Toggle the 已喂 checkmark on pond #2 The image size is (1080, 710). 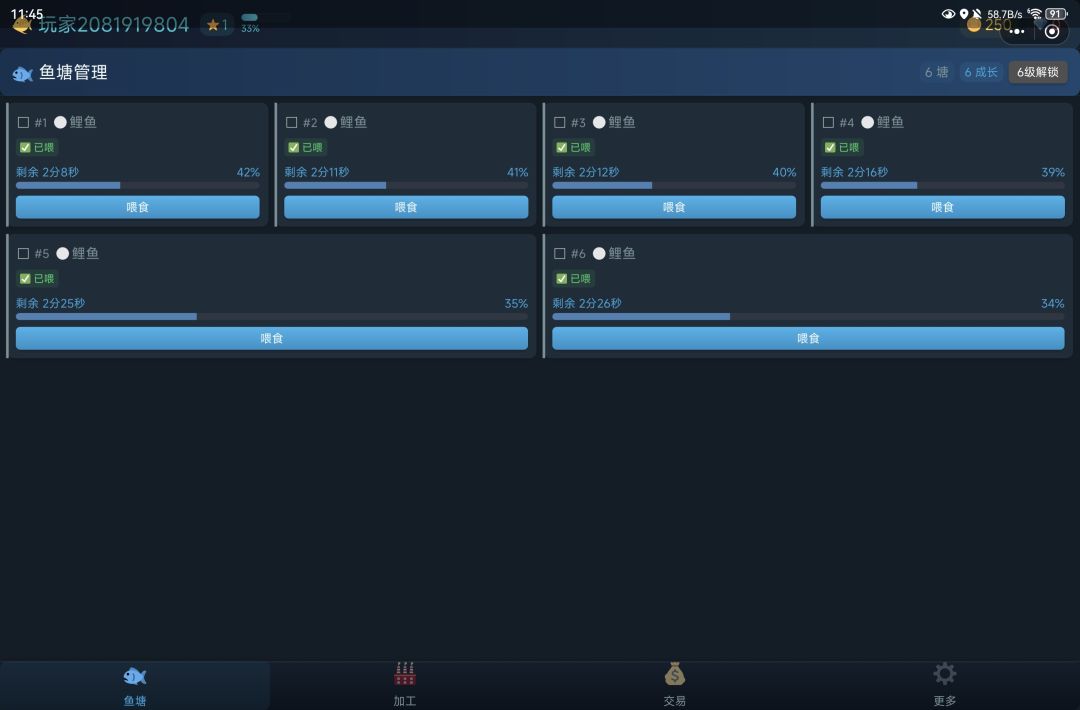(x=293, y=147)
